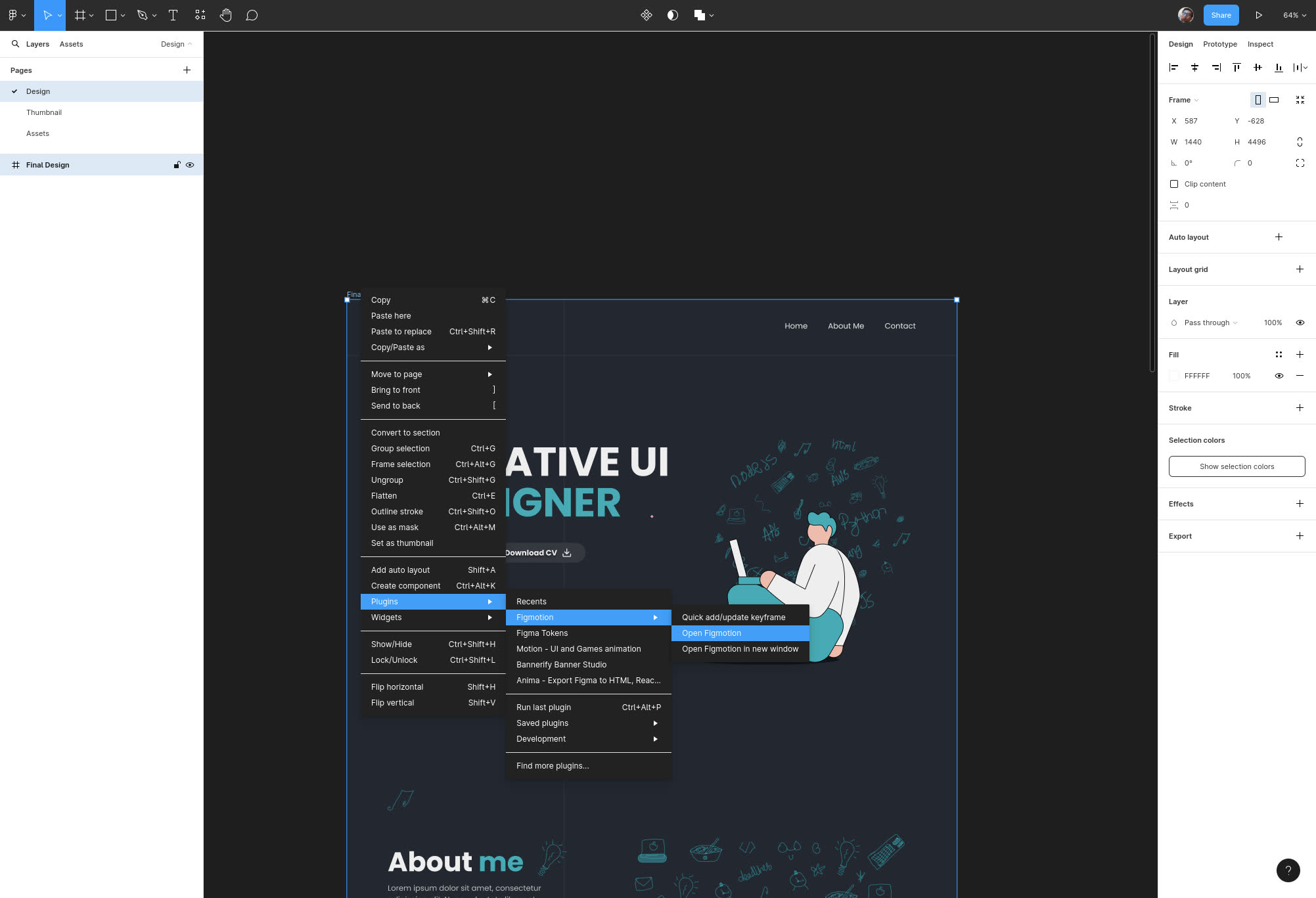Switch to the Assets tab

coord(71,44)
